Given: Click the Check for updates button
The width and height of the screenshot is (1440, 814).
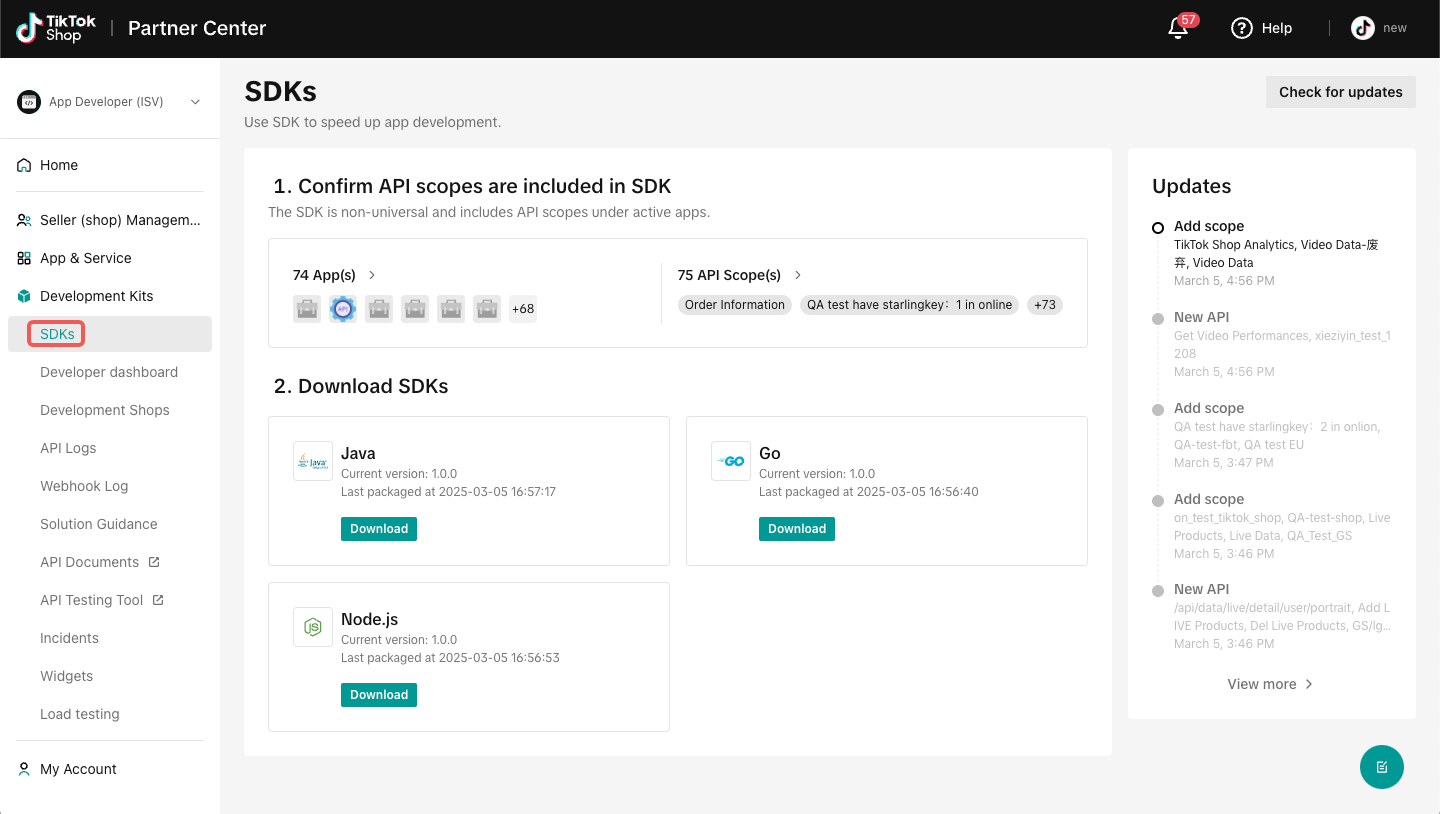Looking at the screenshot, I should tap(1340, 92).
